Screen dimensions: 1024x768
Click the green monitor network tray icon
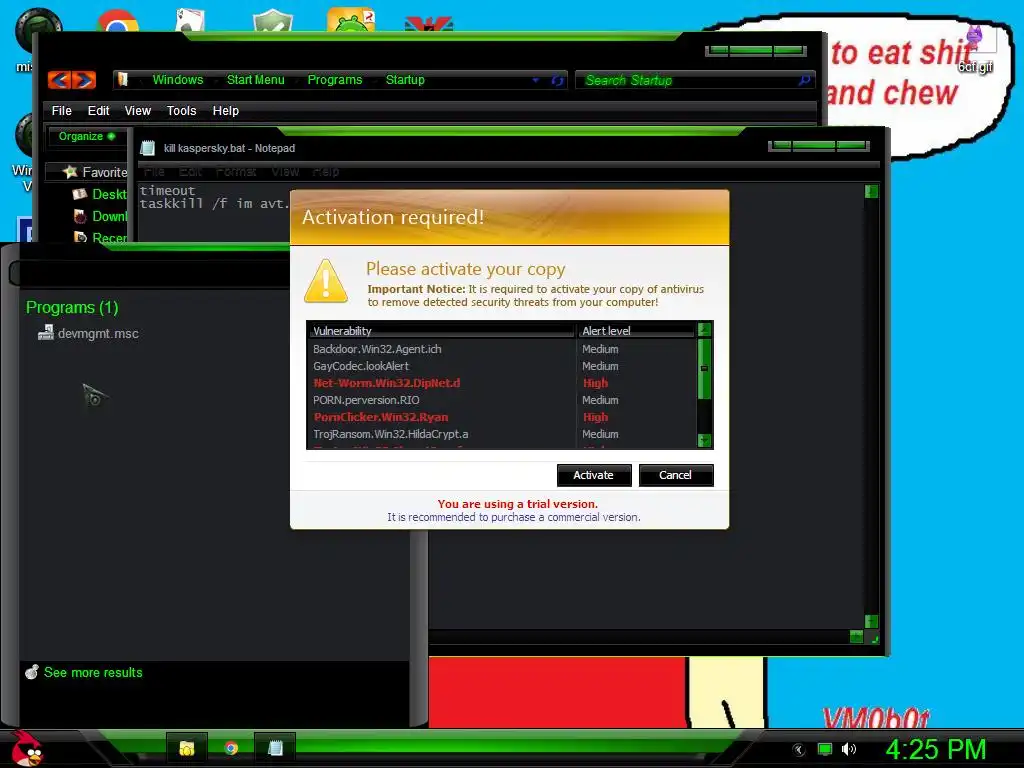[825, 749]
